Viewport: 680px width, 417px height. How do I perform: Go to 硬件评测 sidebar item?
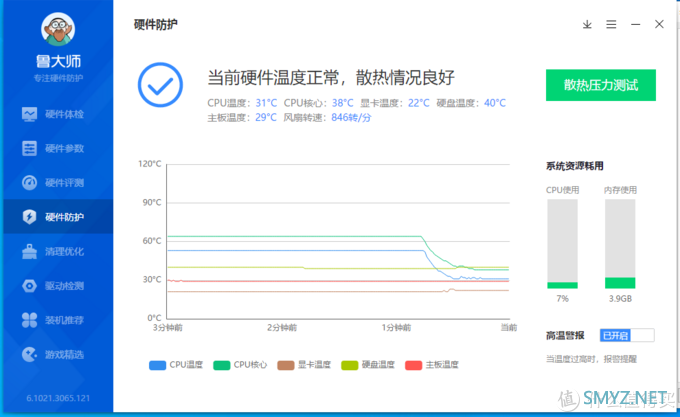pos(58,182)
